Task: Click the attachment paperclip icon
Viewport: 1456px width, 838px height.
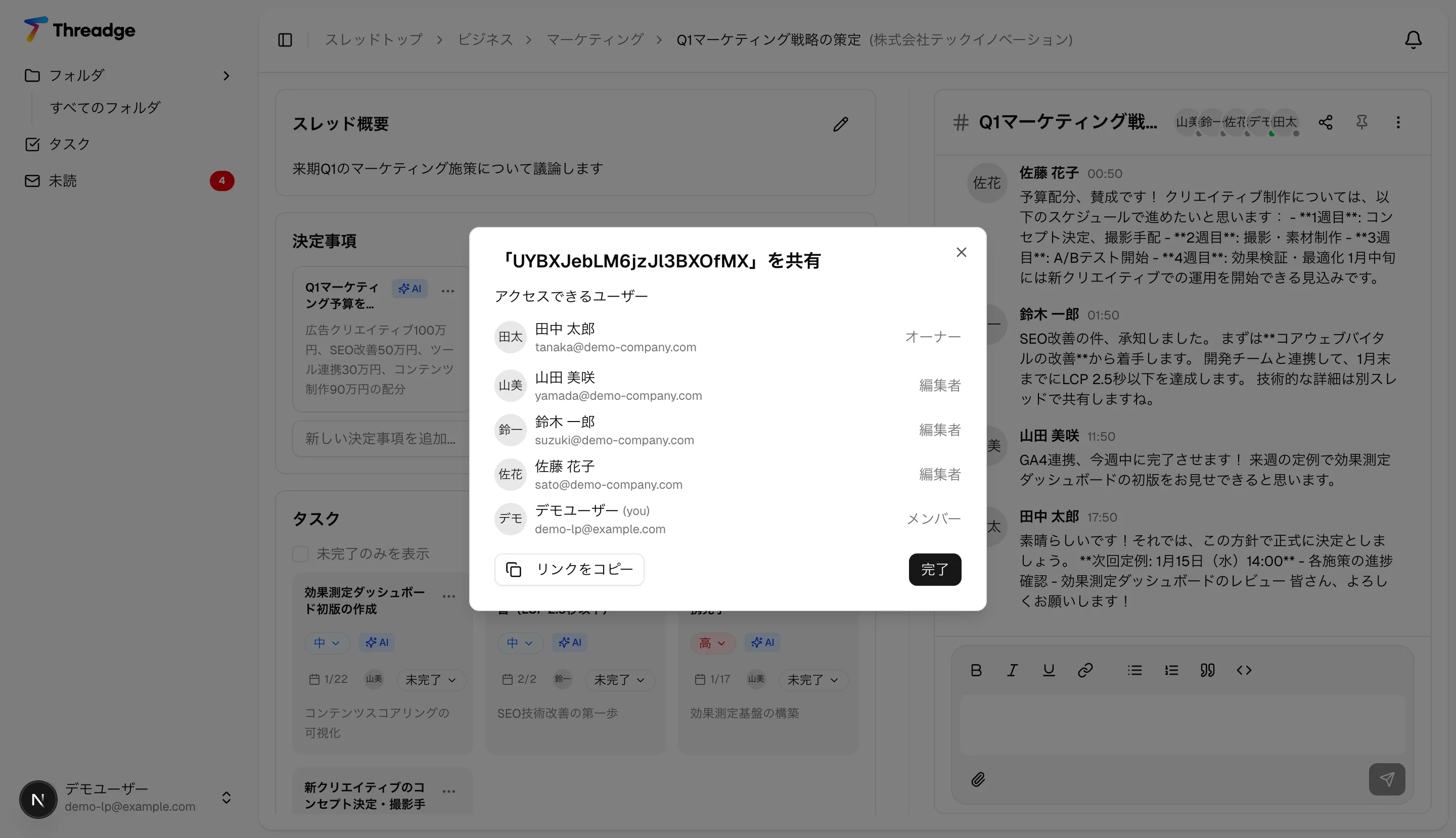Action: click(x=978, y=779)
